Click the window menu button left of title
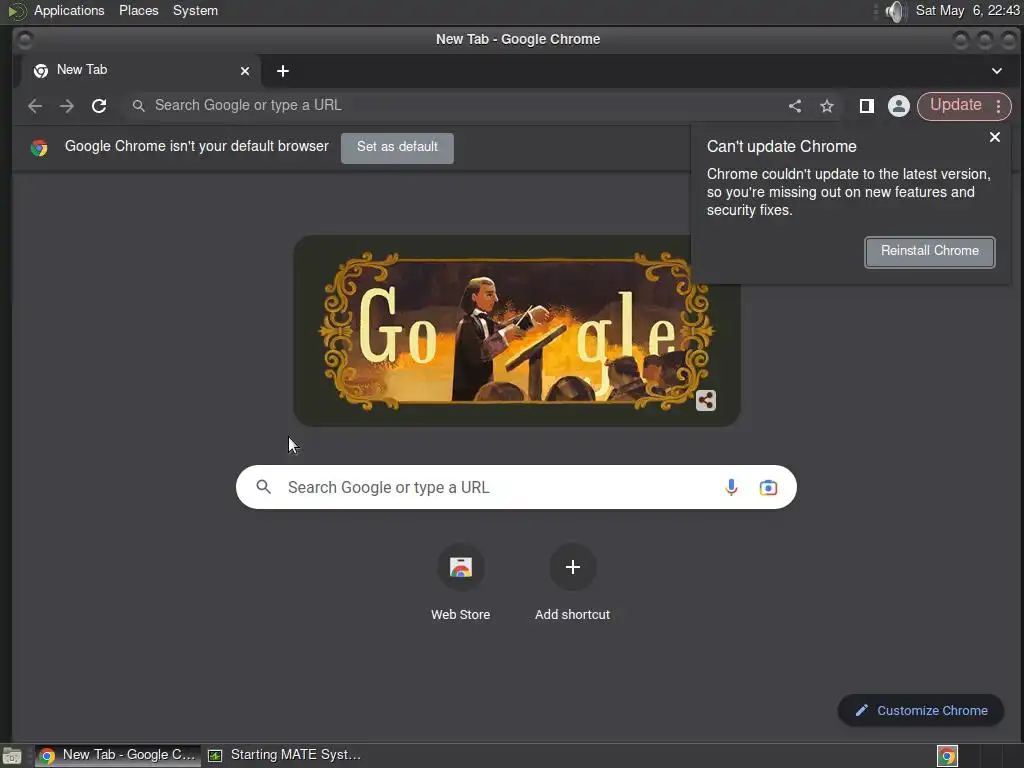The image size is (1024, 768). click(25, 40)
